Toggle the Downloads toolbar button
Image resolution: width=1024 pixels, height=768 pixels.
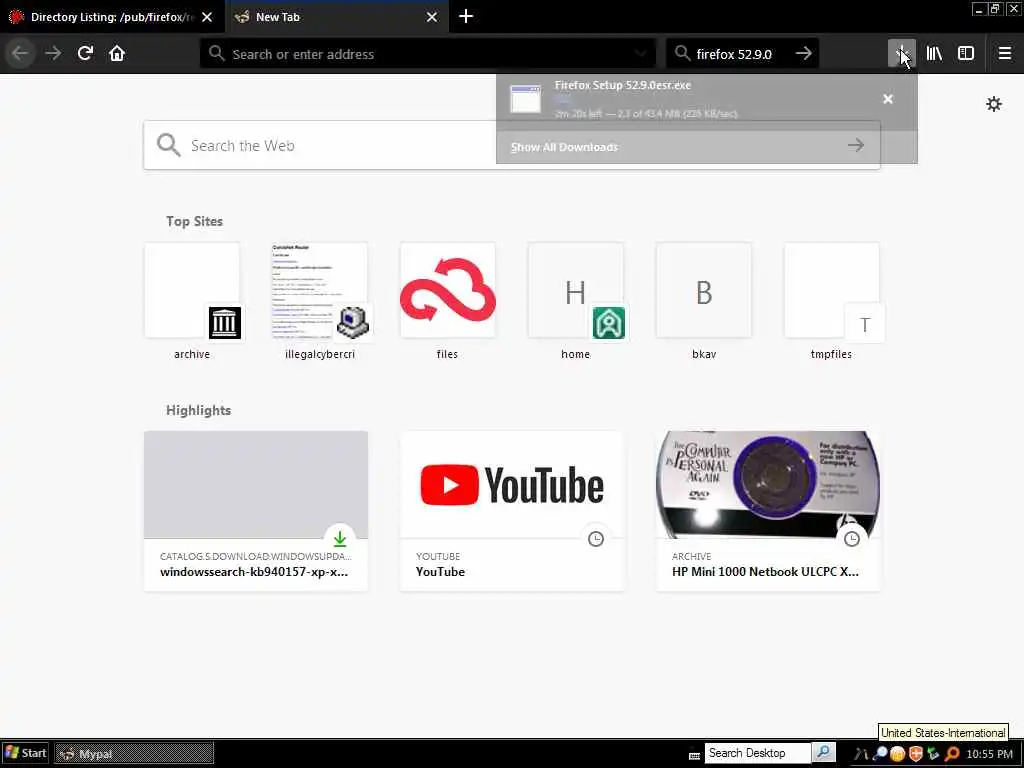[901, 54]
